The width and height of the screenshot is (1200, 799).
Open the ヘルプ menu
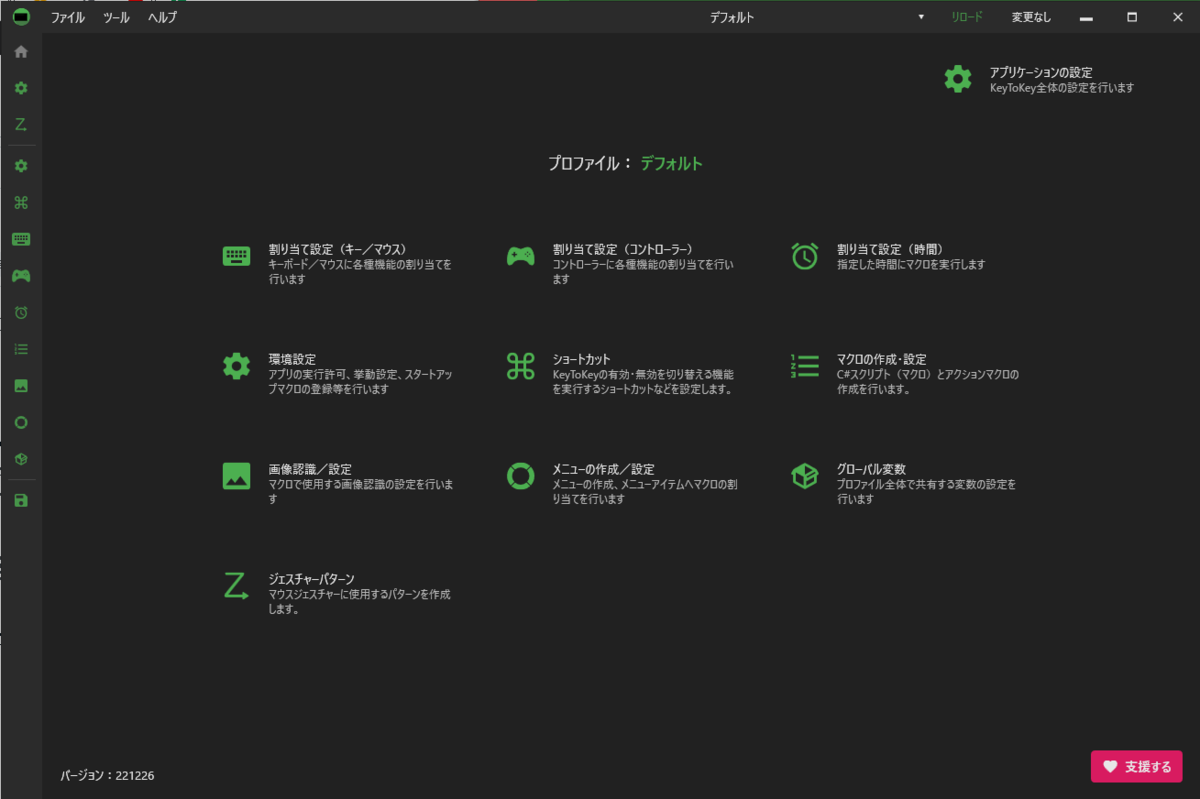pyautogui.click(x=162, y=17)
